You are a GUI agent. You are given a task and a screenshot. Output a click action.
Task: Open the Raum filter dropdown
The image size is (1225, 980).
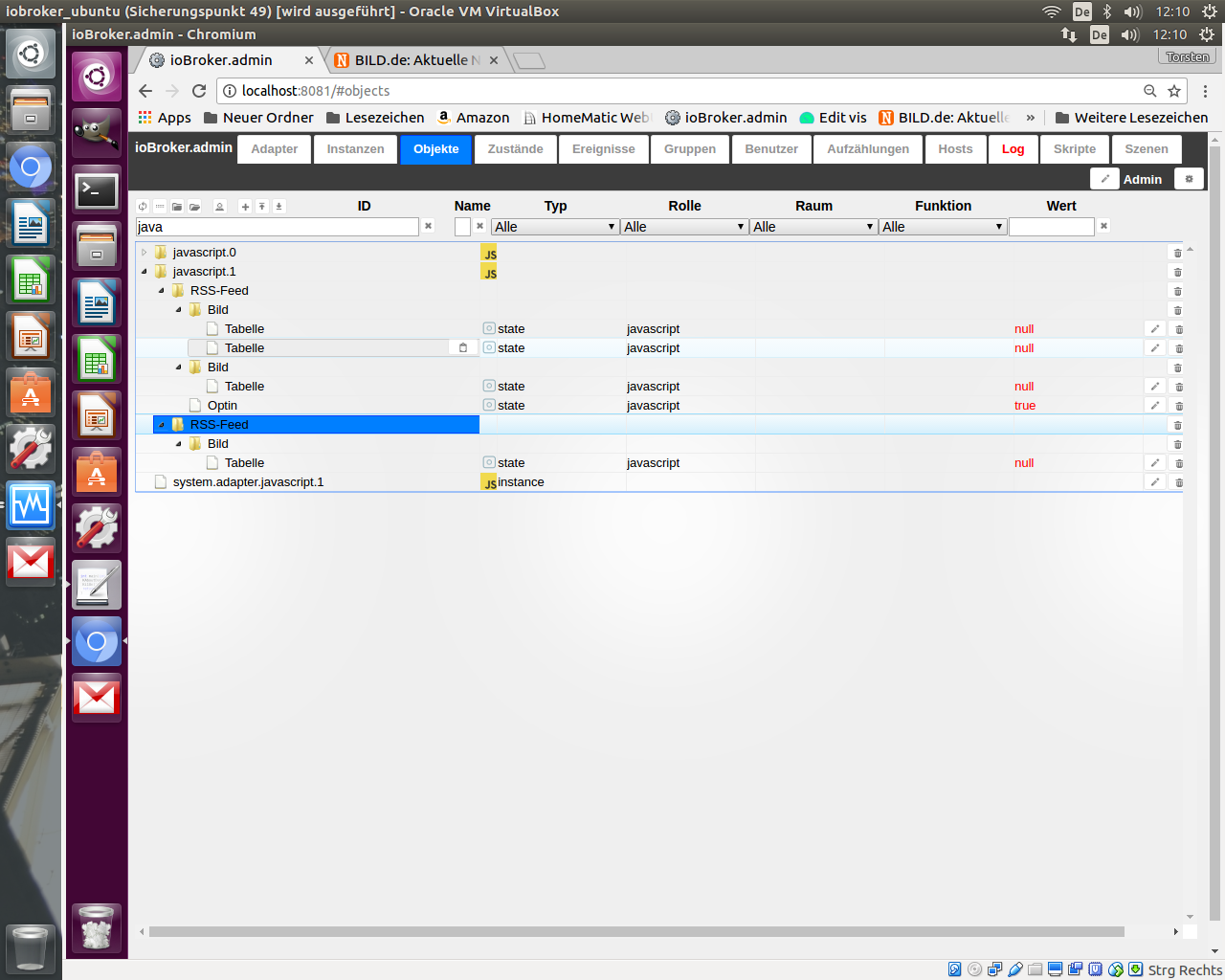click(813, 227)
